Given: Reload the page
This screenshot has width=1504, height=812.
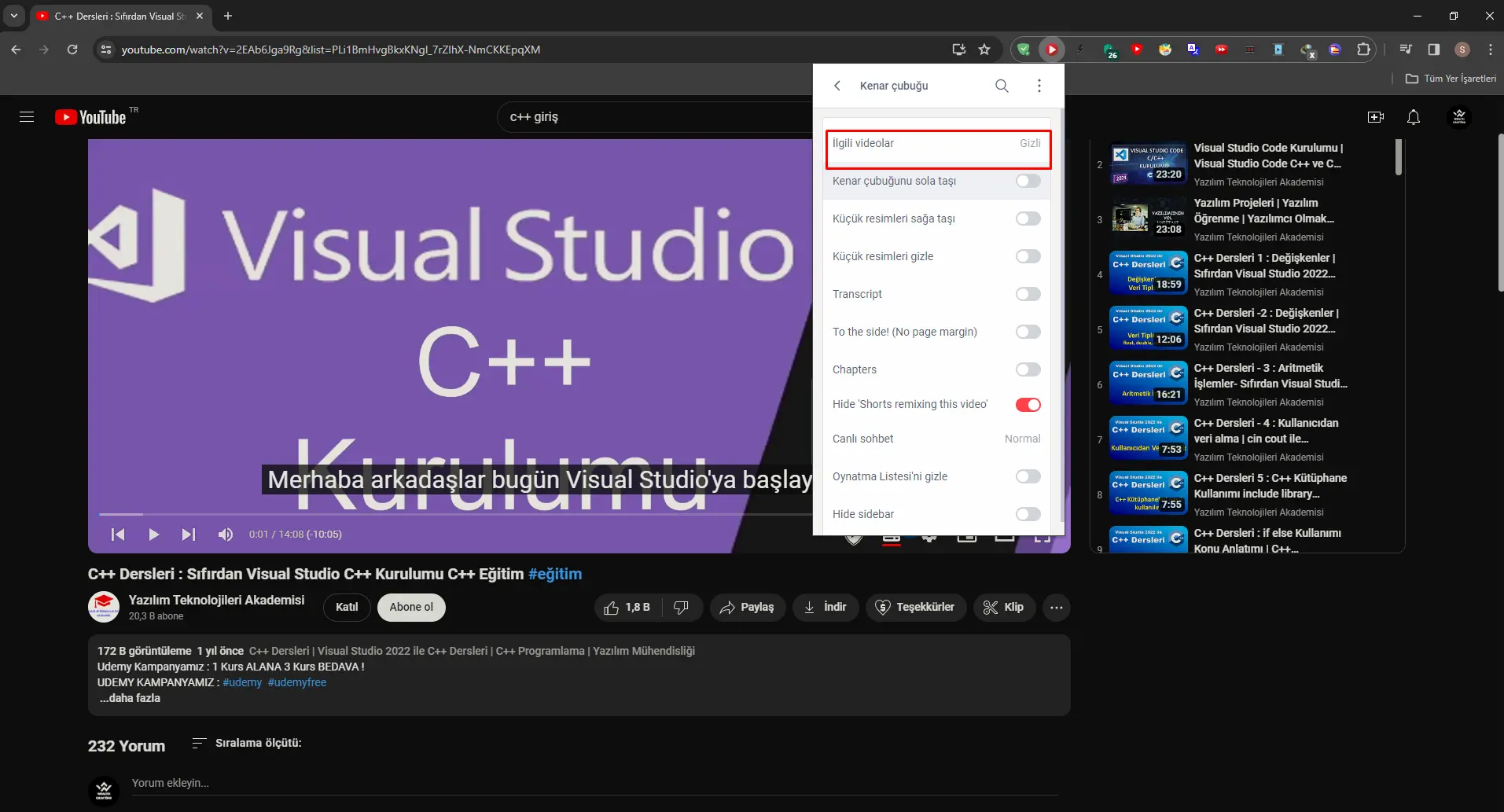Looking at the screenshot, I should [x=72, y=50].
